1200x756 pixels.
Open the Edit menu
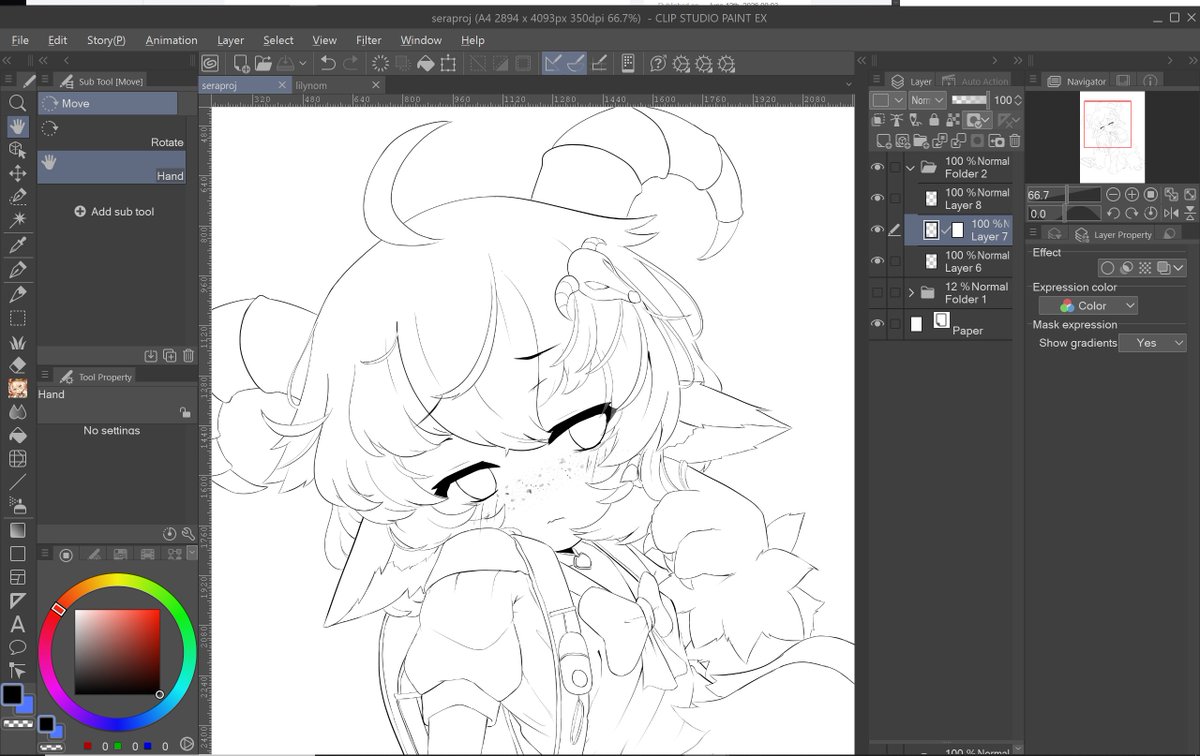pos(58,40)
